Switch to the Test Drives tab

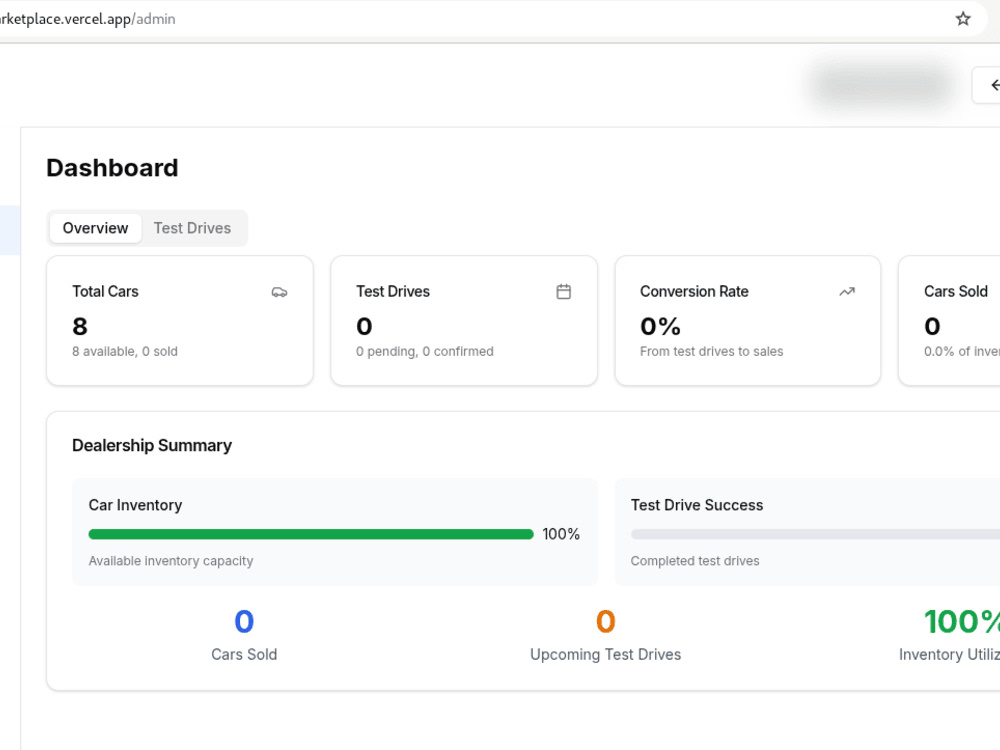192,228
